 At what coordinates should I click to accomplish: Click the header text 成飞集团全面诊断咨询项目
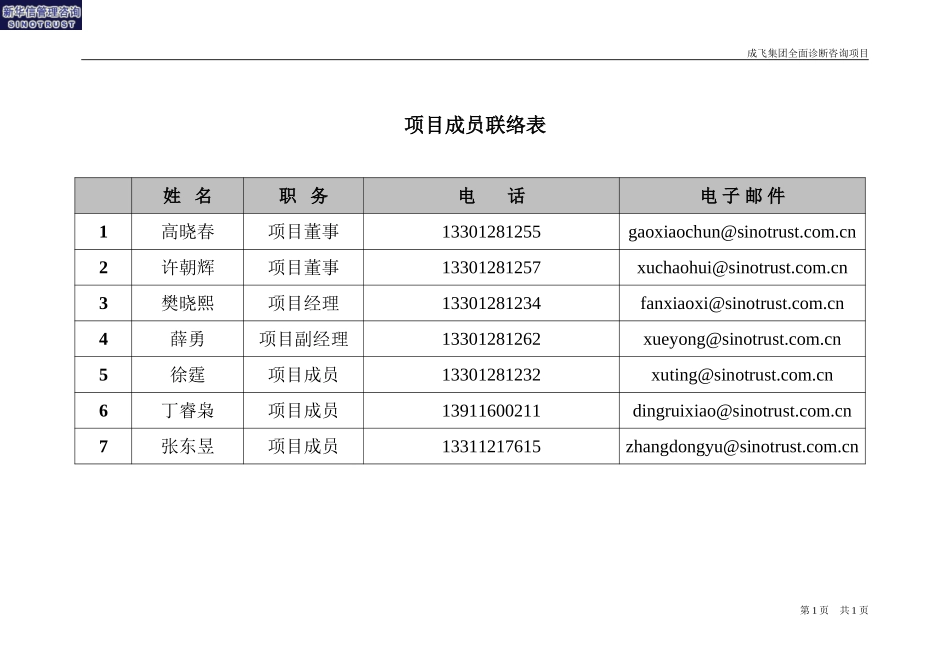tap(808, 53)
